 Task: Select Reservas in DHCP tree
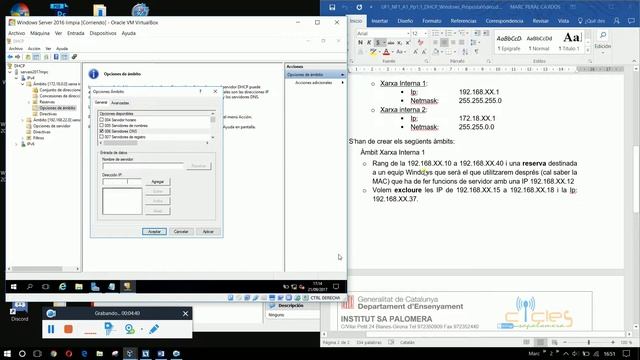coord(47,102)
